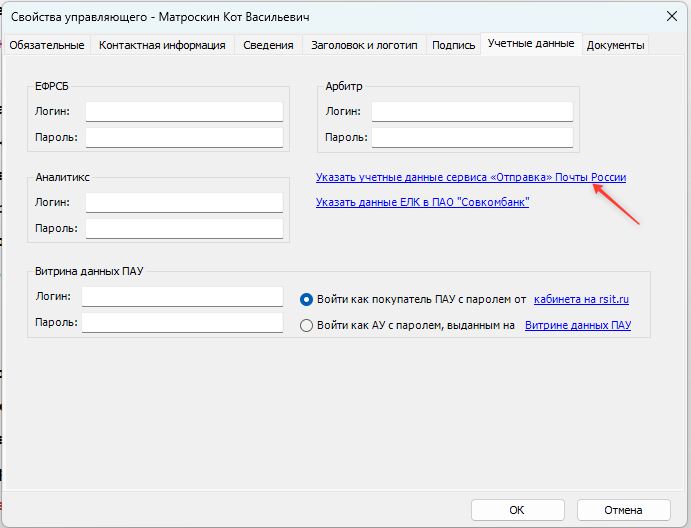Open the ЕЛК в ПАО Совкомбанк link
This screenshot has height=528, width=691.
click(x=422, y=202)
